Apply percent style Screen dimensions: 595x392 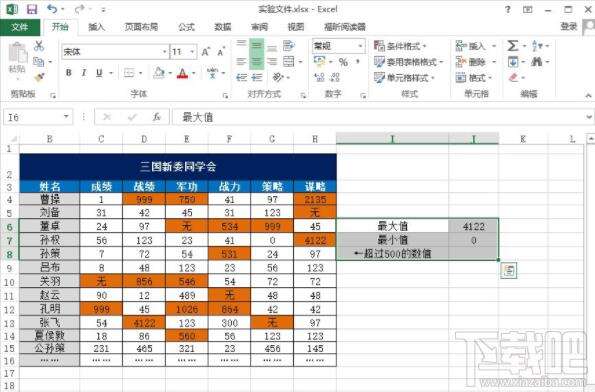tap(343, 61)
